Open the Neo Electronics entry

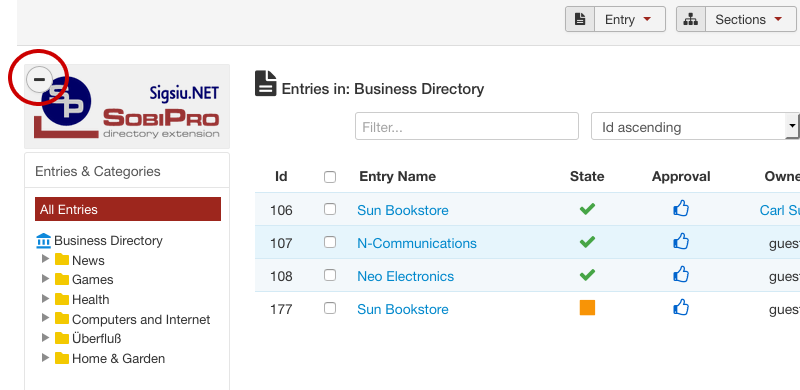tap(405, 276)
